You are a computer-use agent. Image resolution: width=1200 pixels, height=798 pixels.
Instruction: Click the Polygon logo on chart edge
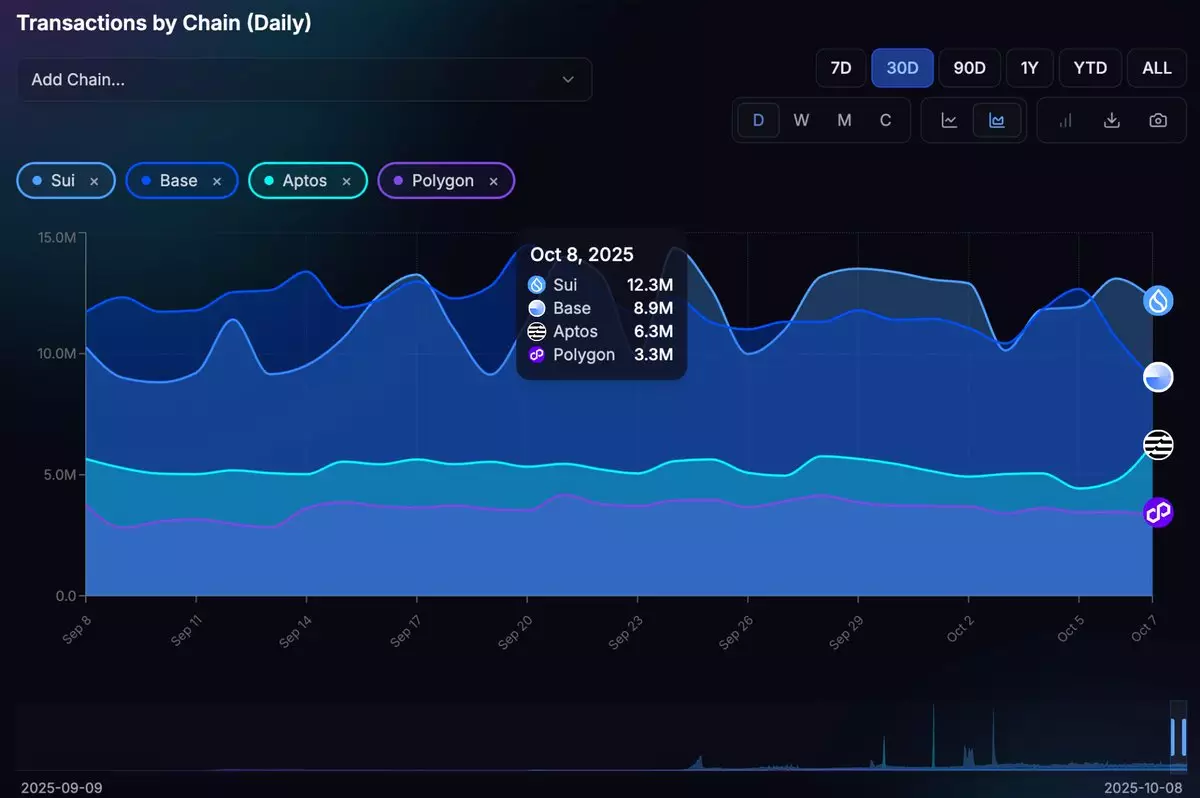click(1158, 513)
